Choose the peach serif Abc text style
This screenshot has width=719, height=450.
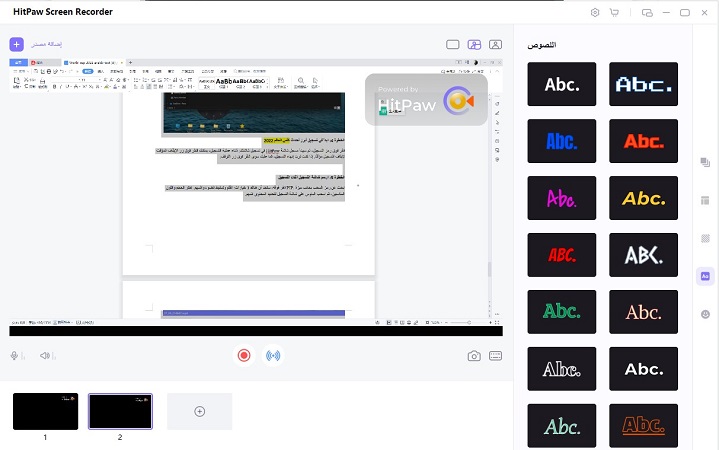click(x=643, y=311)
